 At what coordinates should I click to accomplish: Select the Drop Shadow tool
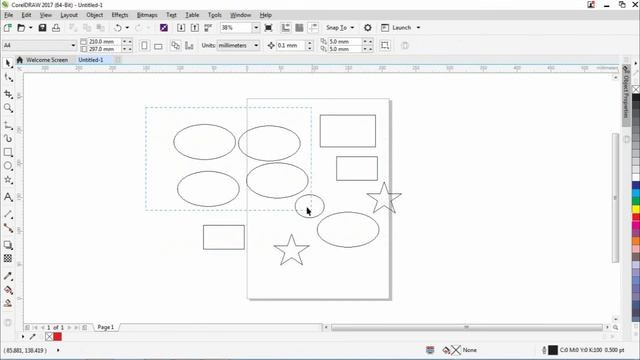(8, 245)
